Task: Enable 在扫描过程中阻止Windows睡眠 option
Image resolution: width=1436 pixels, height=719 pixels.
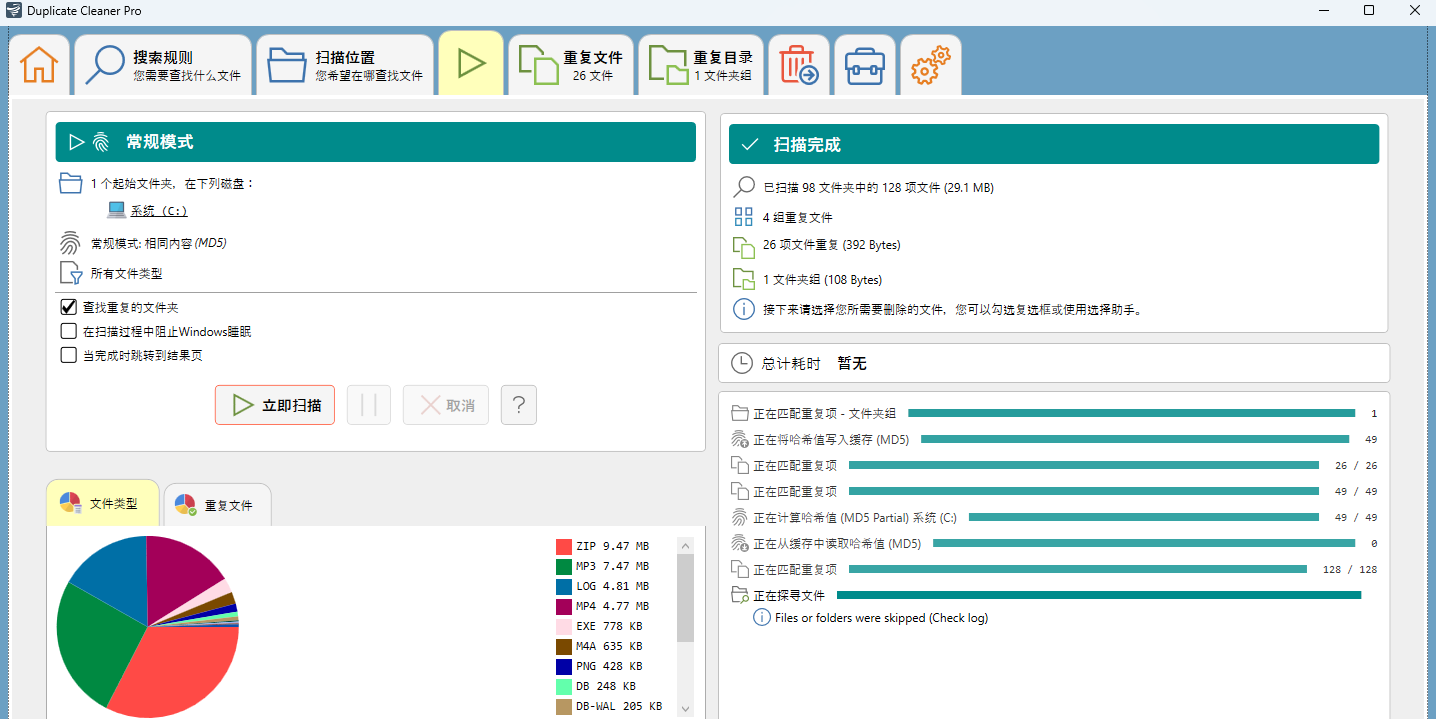Action: (68, 331)
